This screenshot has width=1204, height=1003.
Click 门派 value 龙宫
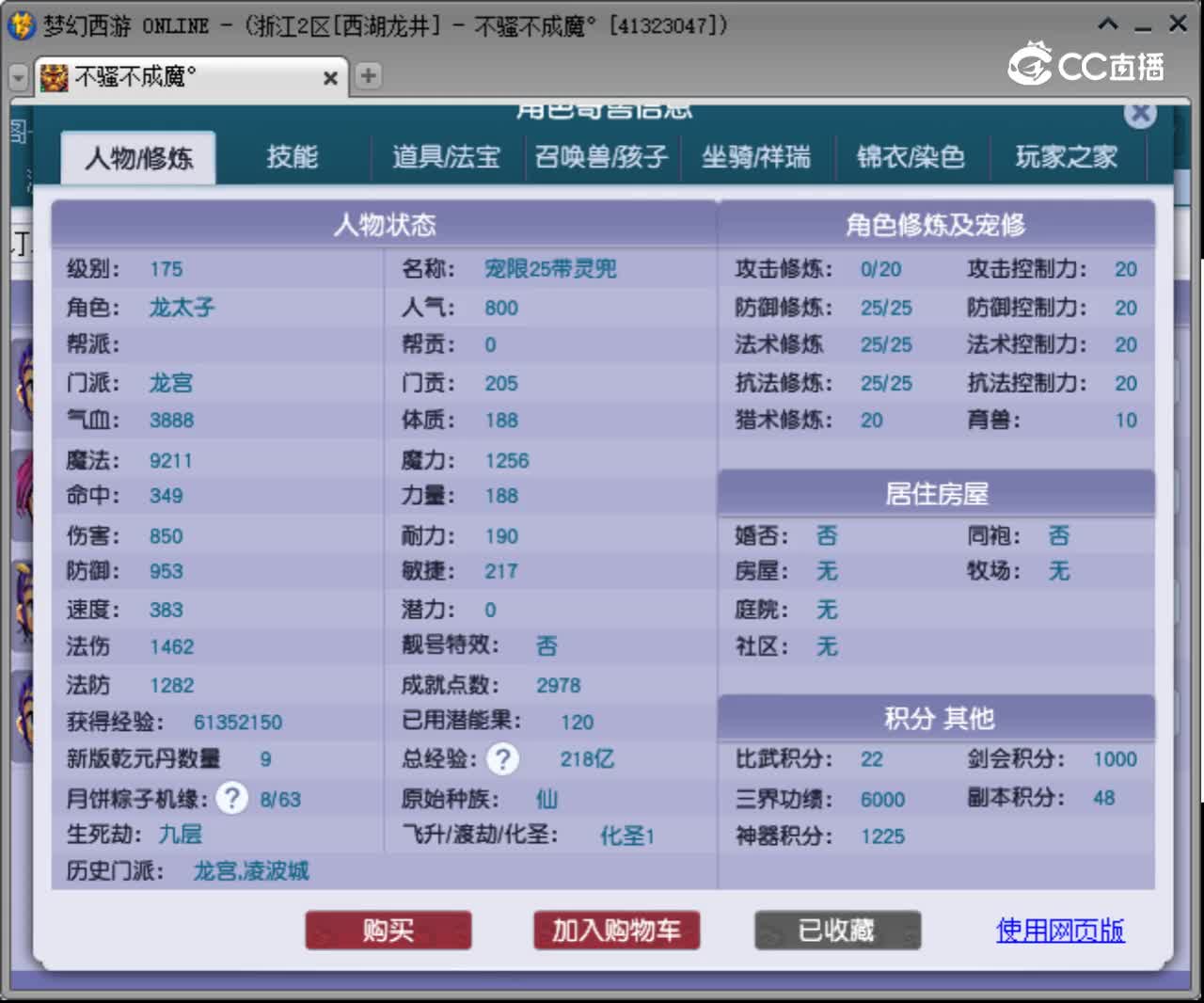[x=171, y=383]
